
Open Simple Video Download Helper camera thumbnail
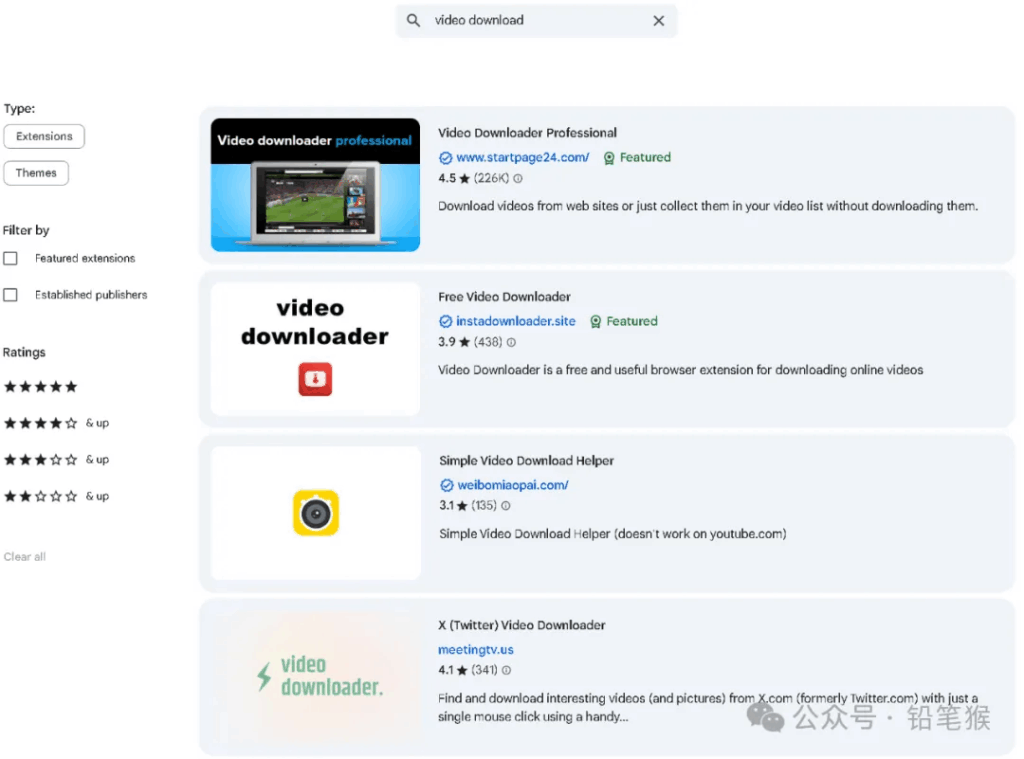click(316, 513)
